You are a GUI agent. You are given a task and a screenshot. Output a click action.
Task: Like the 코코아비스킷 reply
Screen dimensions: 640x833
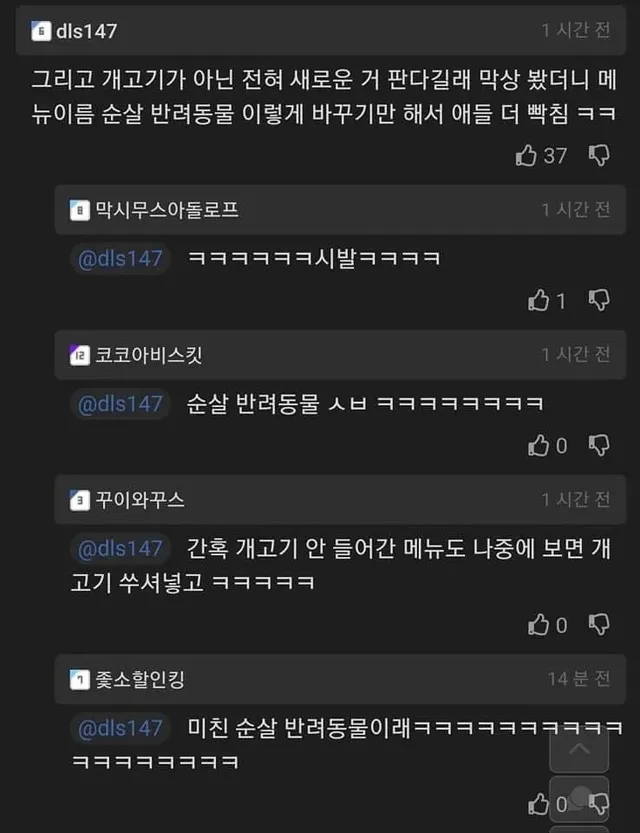pos(538,446)
